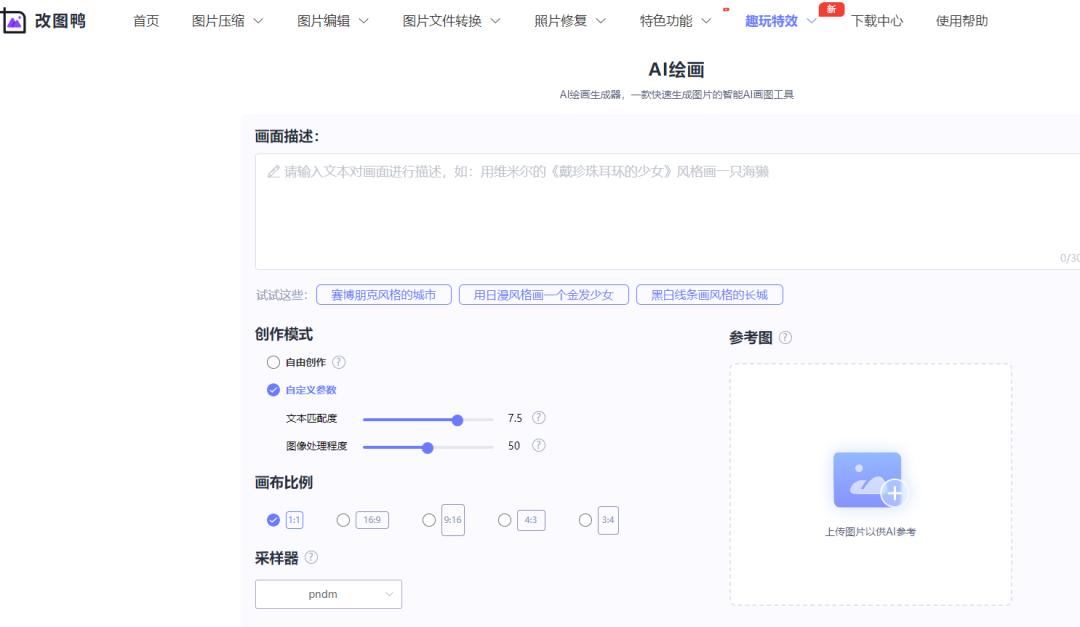Select the 16:9 canvas ratio option
Viewport: 1080px width, 627px height.
point(343,519)
